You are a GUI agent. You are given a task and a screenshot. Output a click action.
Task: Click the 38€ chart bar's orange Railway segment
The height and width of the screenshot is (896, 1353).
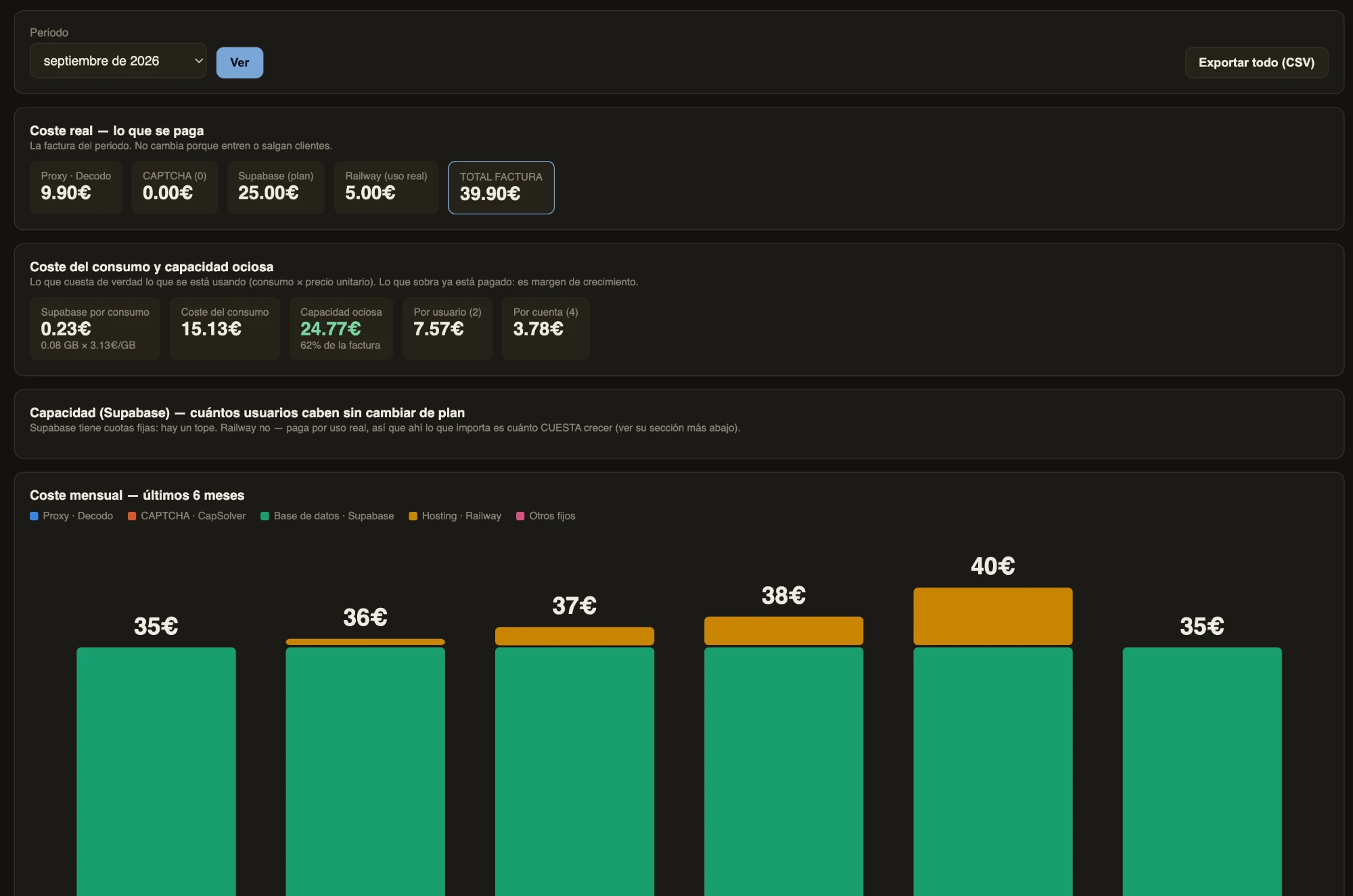(783, 631)
